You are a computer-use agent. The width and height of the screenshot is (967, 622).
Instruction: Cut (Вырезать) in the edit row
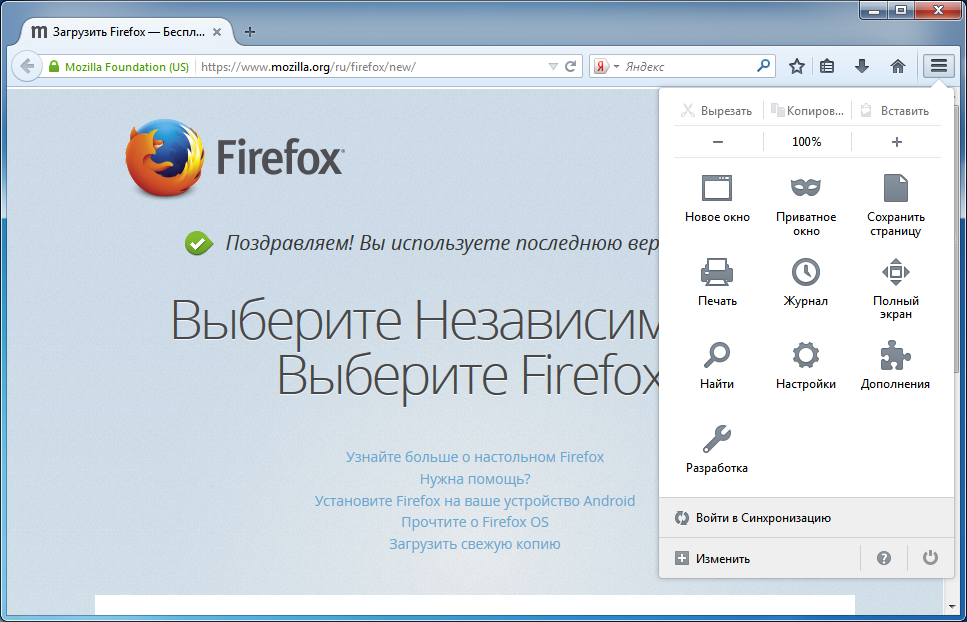tap(717, 111)
